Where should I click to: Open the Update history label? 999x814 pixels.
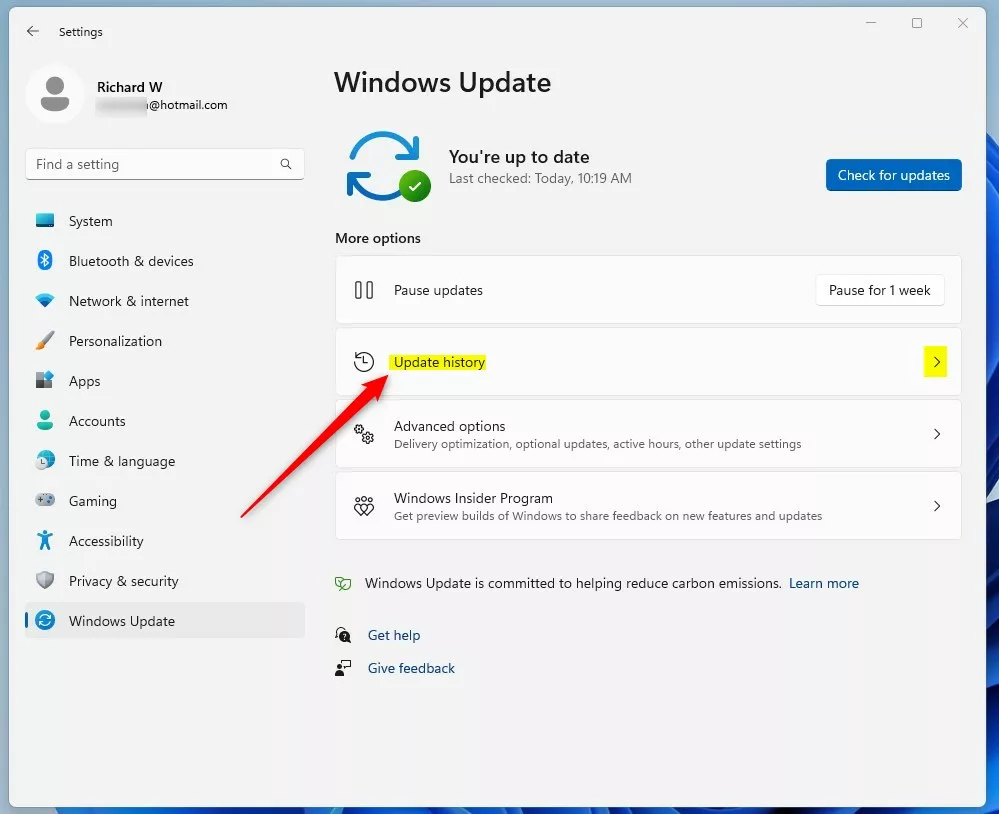point(439,362)
